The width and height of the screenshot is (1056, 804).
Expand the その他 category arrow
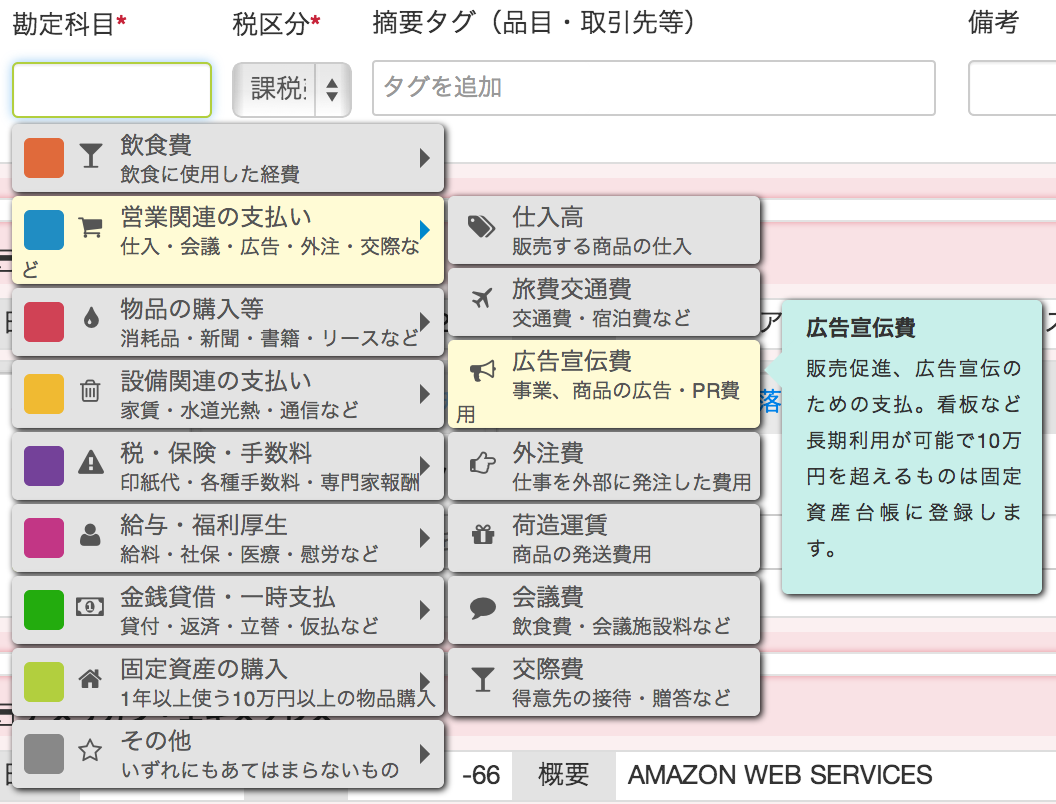[x=425, y=753]
